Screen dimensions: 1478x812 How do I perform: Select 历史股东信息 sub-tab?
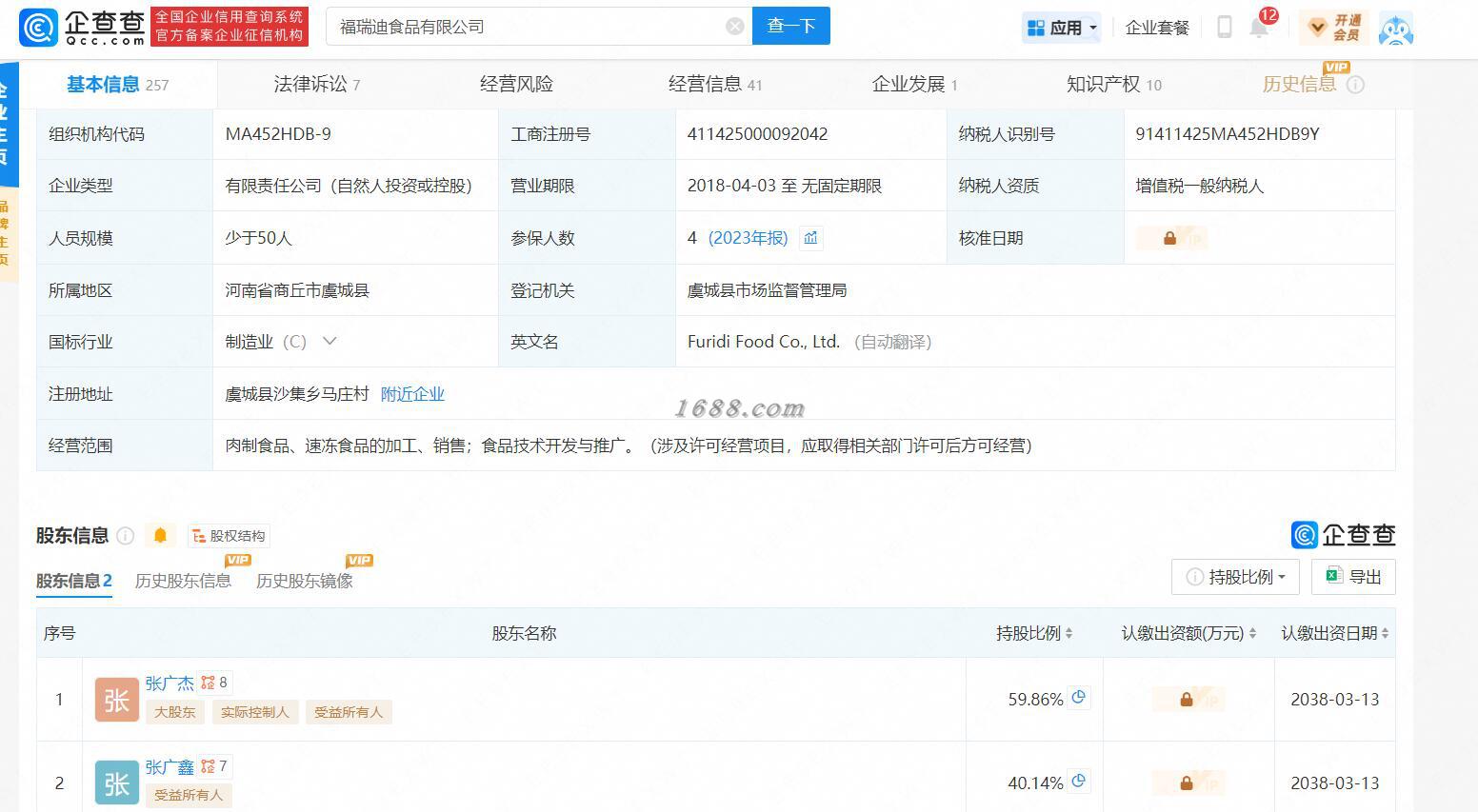pyautogui.click(x=183, y=581)
